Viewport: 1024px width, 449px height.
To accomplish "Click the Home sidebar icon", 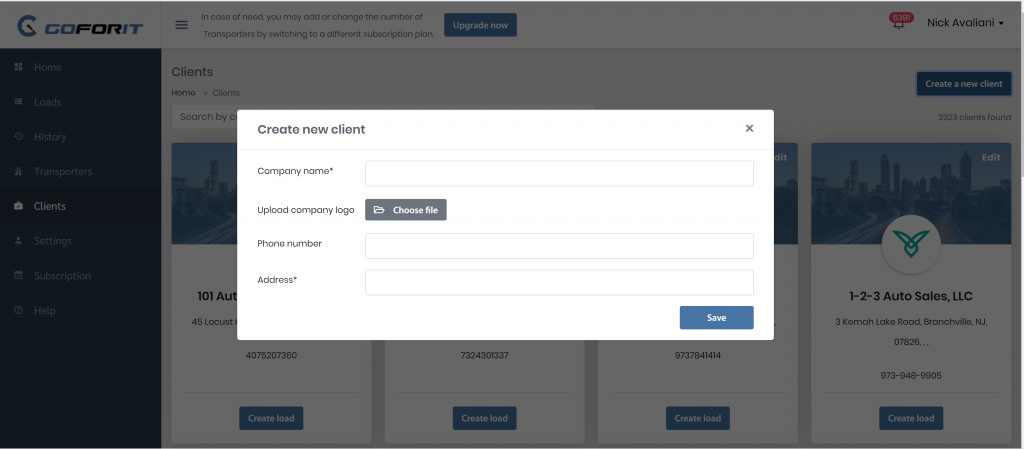I will 19,67.
